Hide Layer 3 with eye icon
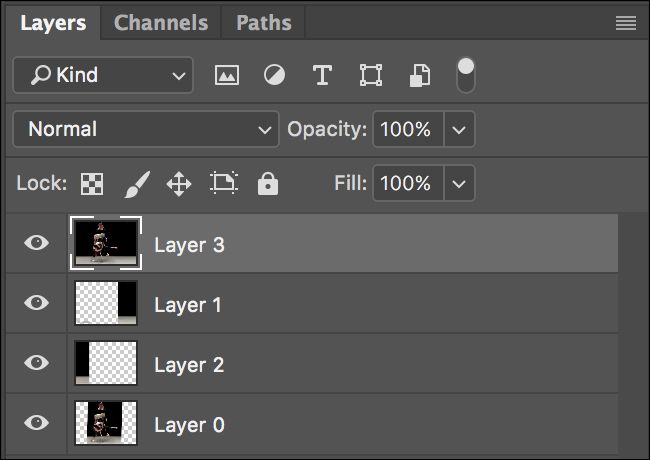 pos(36,243)
